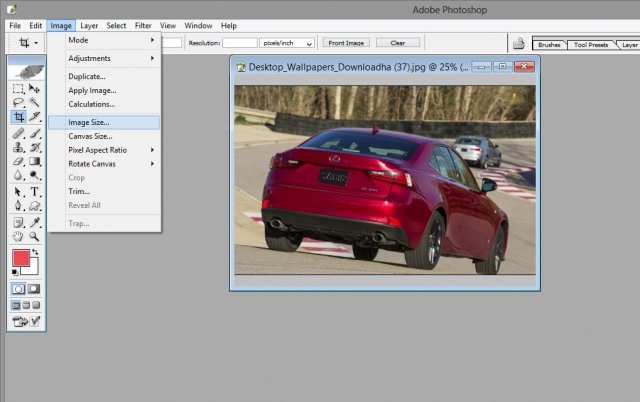640x402 pixels.
Task: Select the Move tool
Action: tap(35, 89)
